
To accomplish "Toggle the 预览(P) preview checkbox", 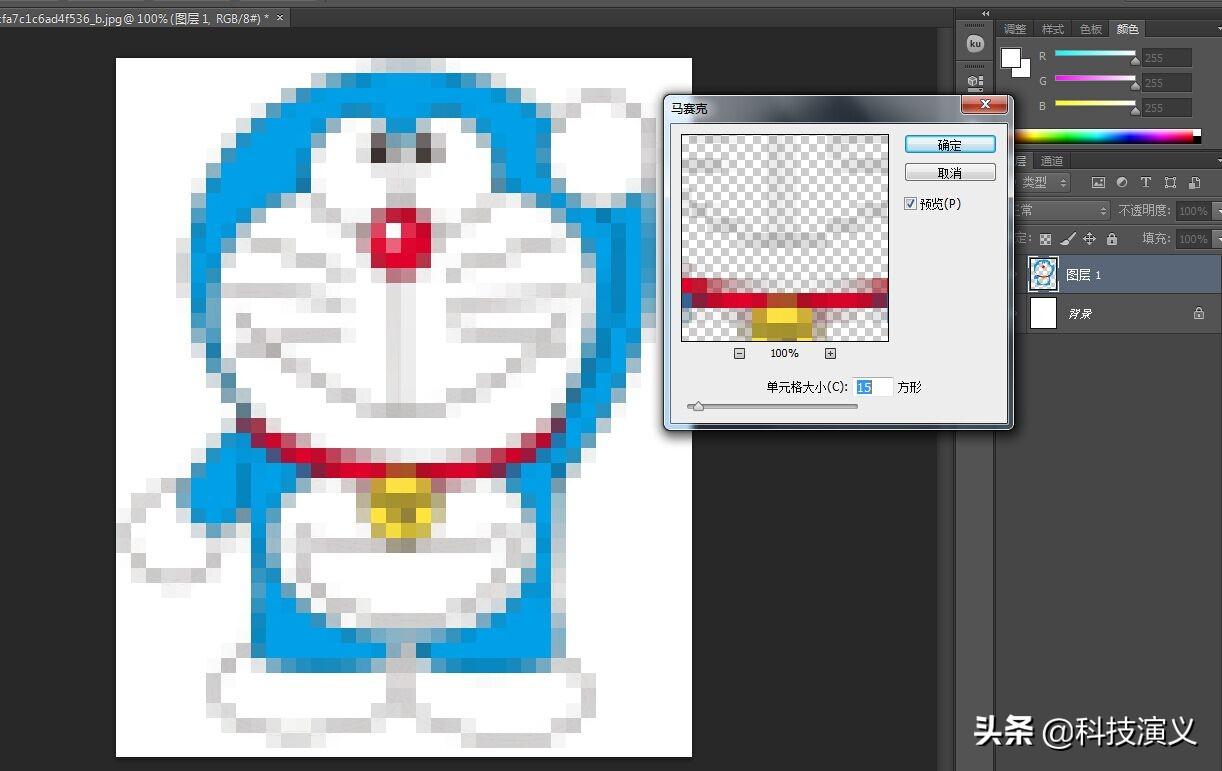I will [910, 203].
